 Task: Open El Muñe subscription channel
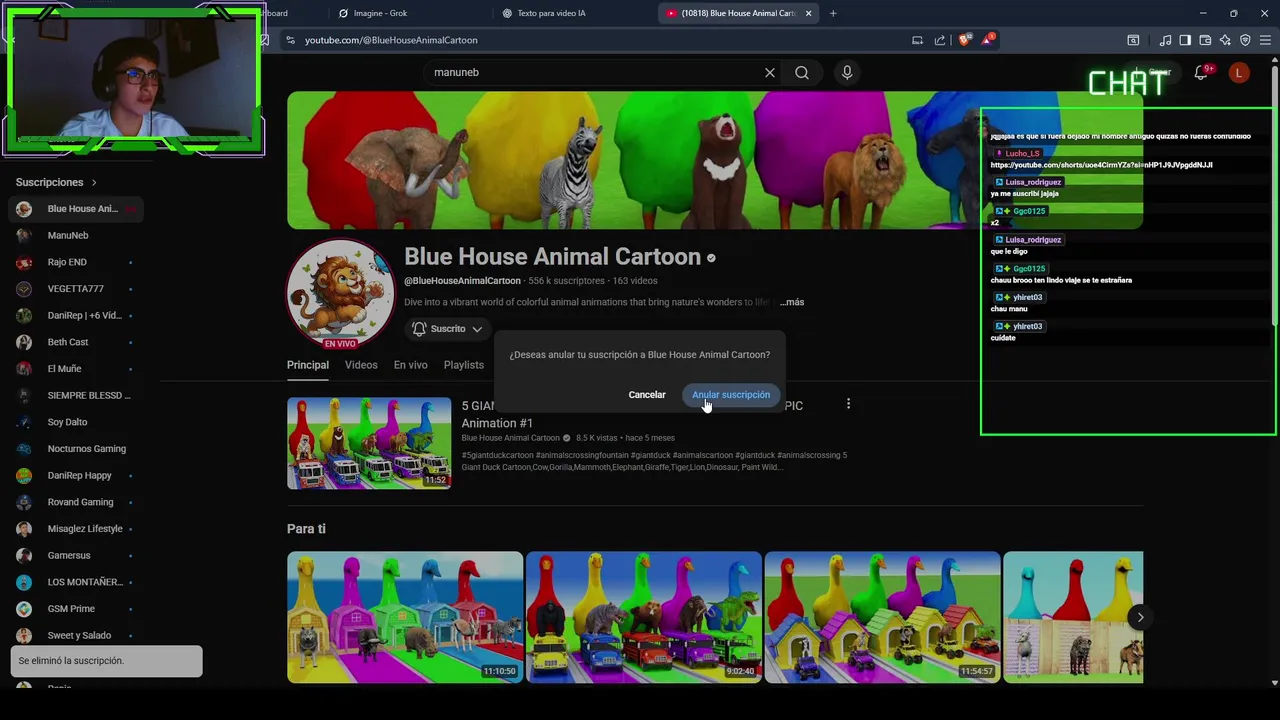click(x=76, y=369)
